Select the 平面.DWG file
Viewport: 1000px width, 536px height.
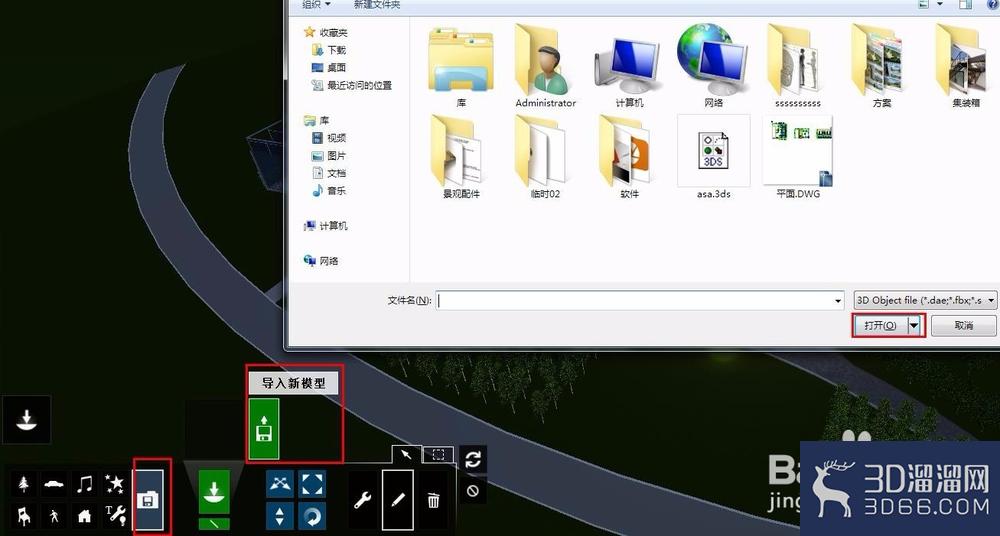click(798, 157)
